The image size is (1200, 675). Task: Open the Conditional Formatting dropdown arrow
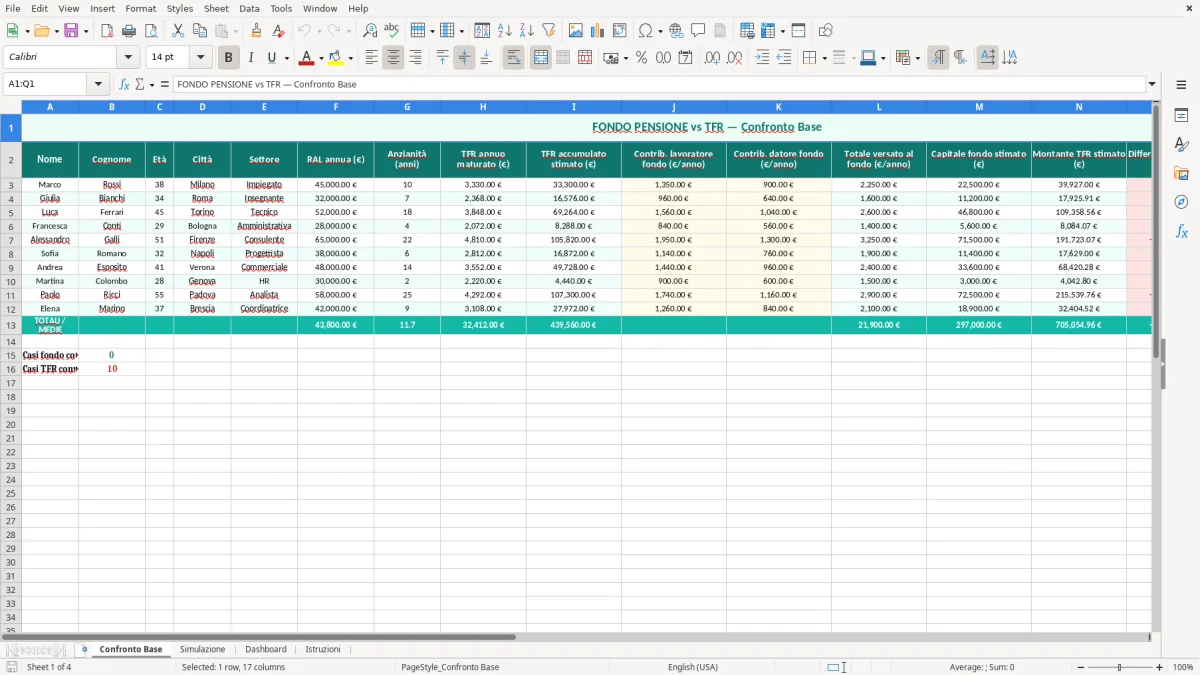pyautogui.click(x=917, y=58)
